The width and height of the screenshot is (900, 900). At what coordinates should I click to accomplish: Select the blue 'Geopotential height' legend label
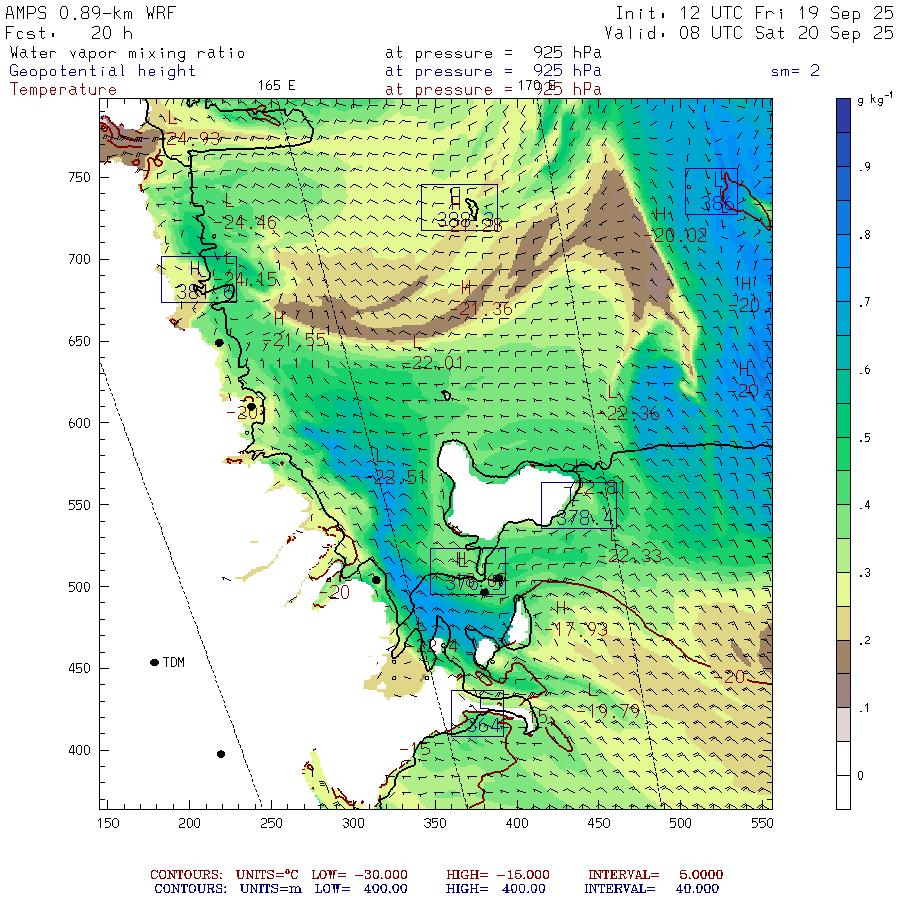pos(102,71)
